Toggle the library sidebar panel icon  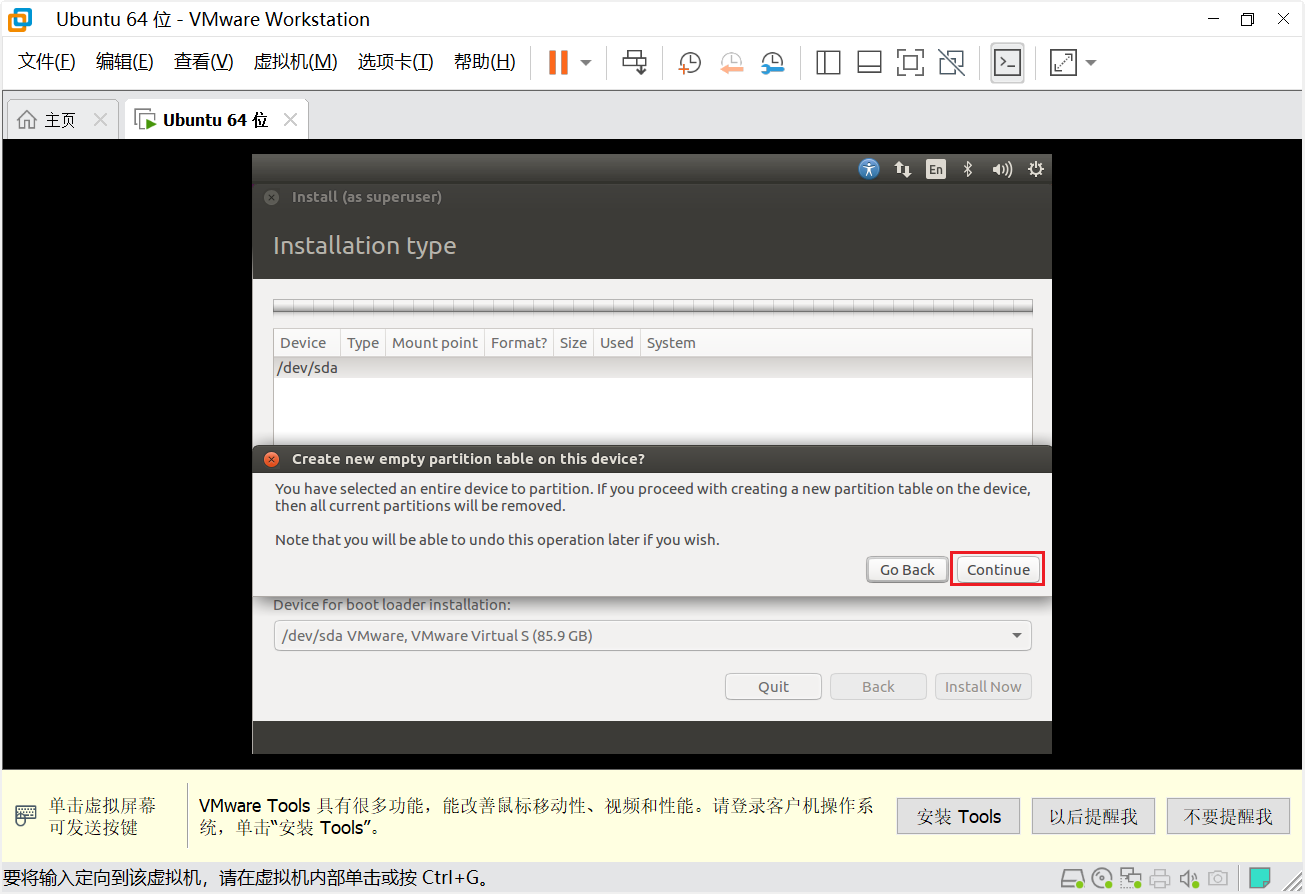(828, 63)
